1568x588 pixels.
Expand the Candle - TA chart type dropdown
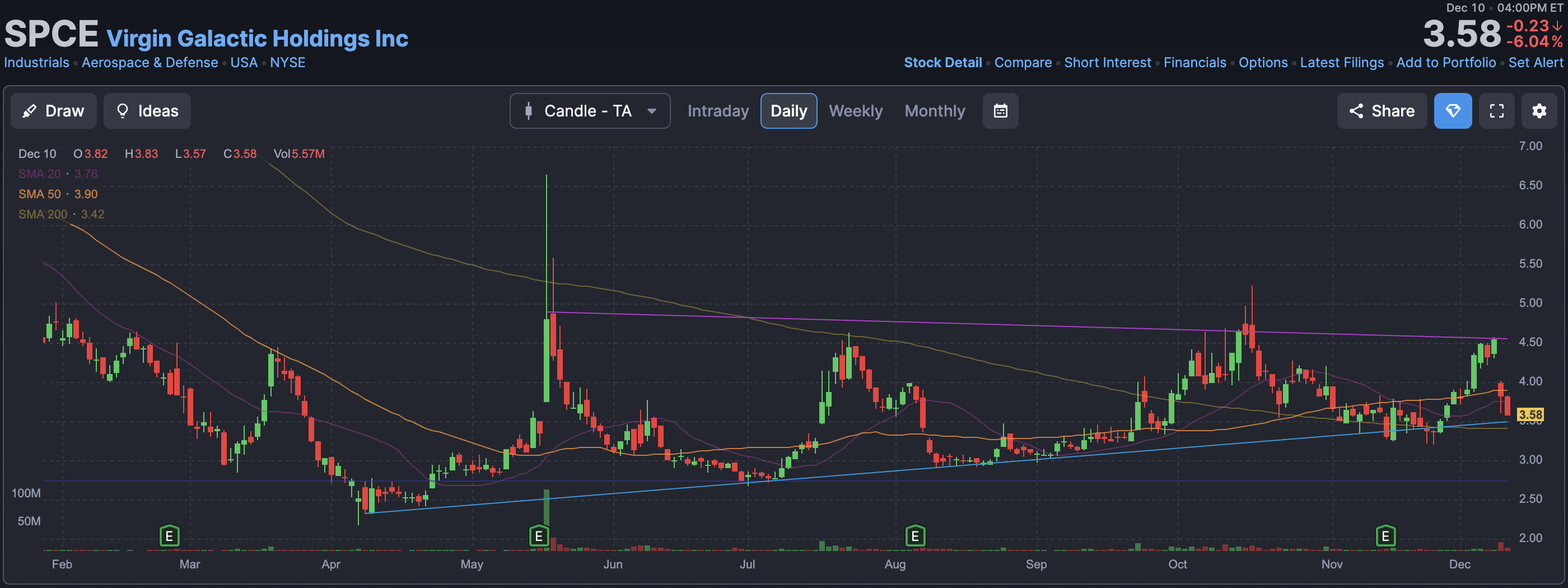[590, 111]
